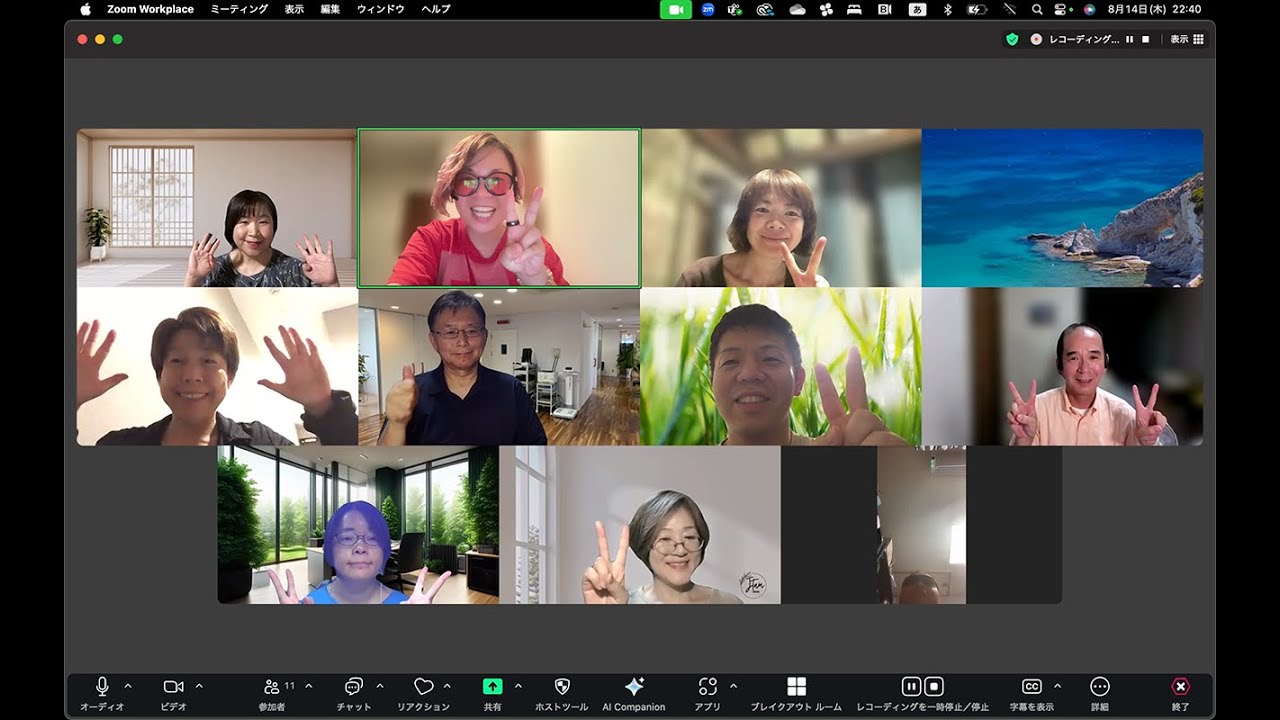Open the 表示 view layout button
The image size is (1280, 720).
[x=1187, y=39]
